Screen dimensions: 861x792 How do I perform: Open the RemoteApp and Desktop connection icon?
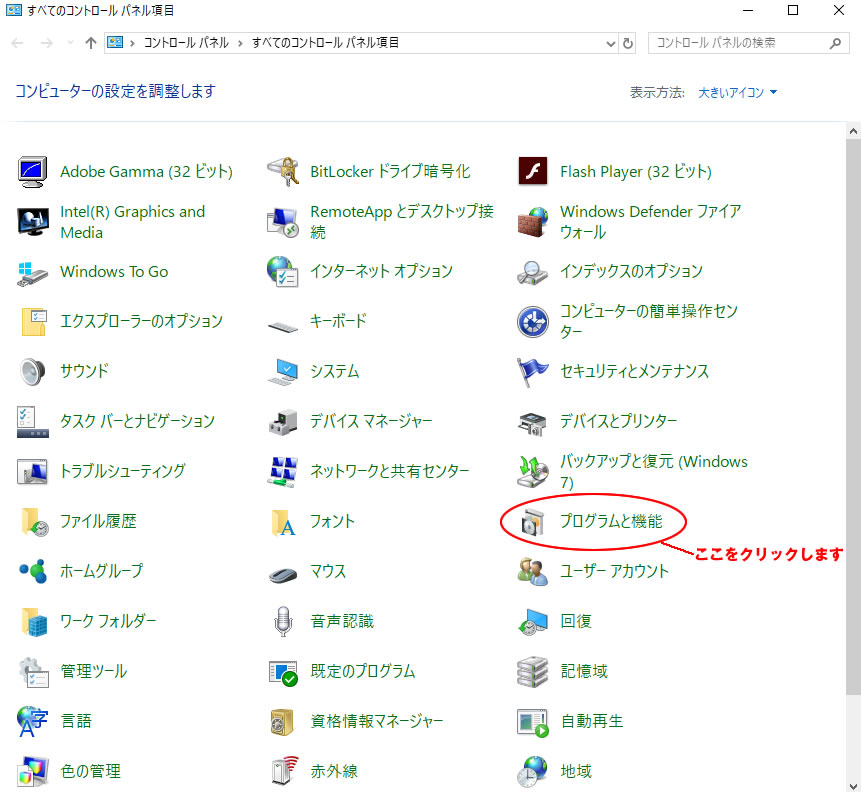[x=283, y=222]
